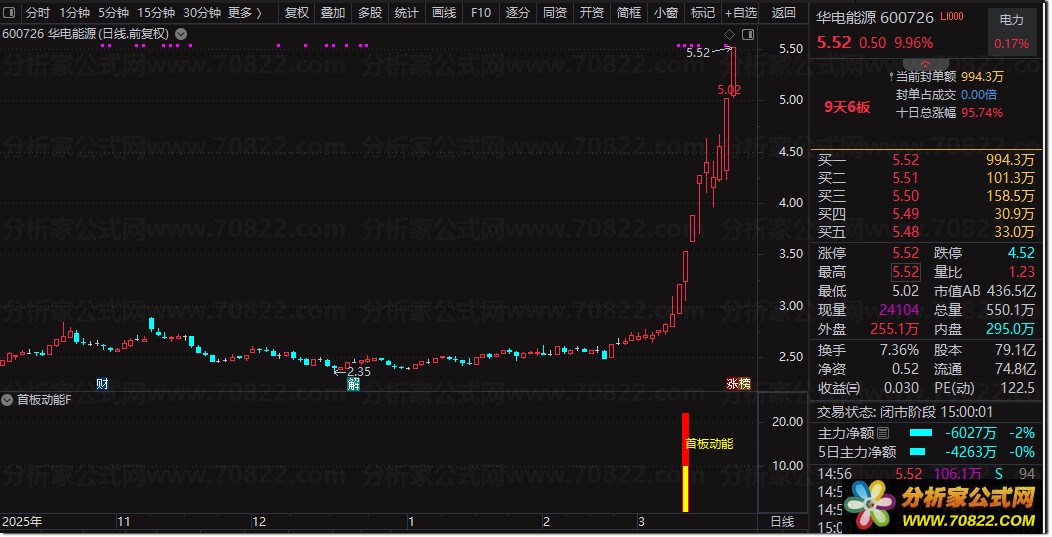Open F10 company info
1052x537 pixels.
pyautogui.click(x=480, y=13)
